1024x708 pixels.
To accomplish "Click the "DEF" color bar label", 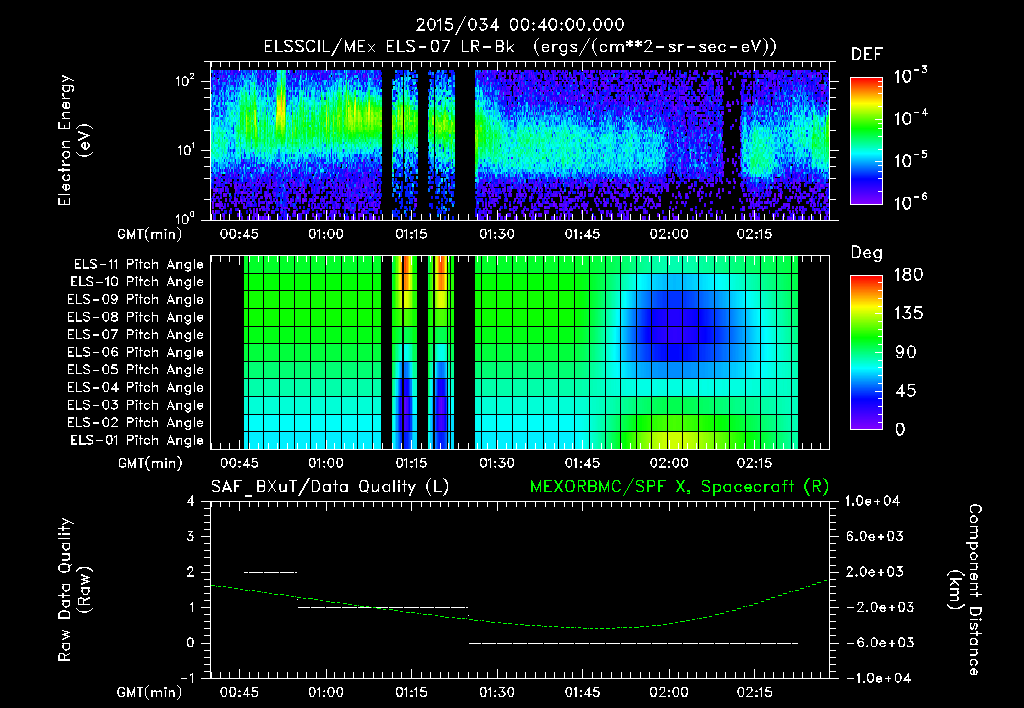I will pyautogui.click(x=867, y=55).
